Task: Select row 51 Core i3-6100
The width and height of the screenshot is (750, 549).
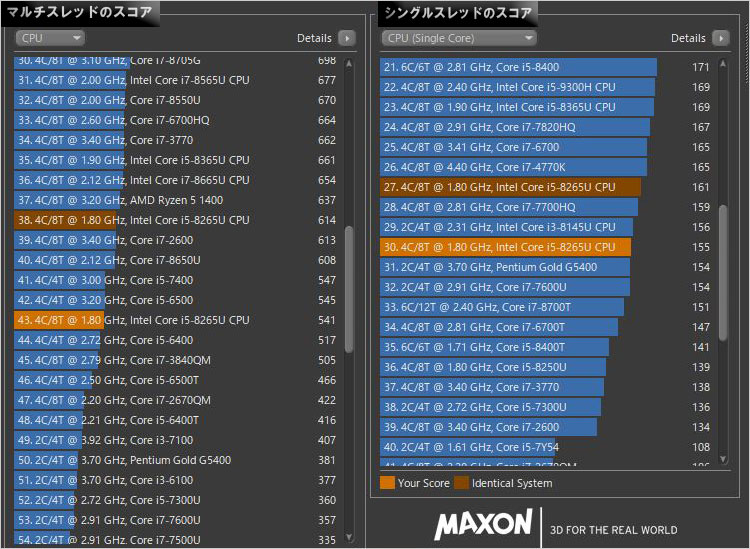Action: tap(175, 480)
